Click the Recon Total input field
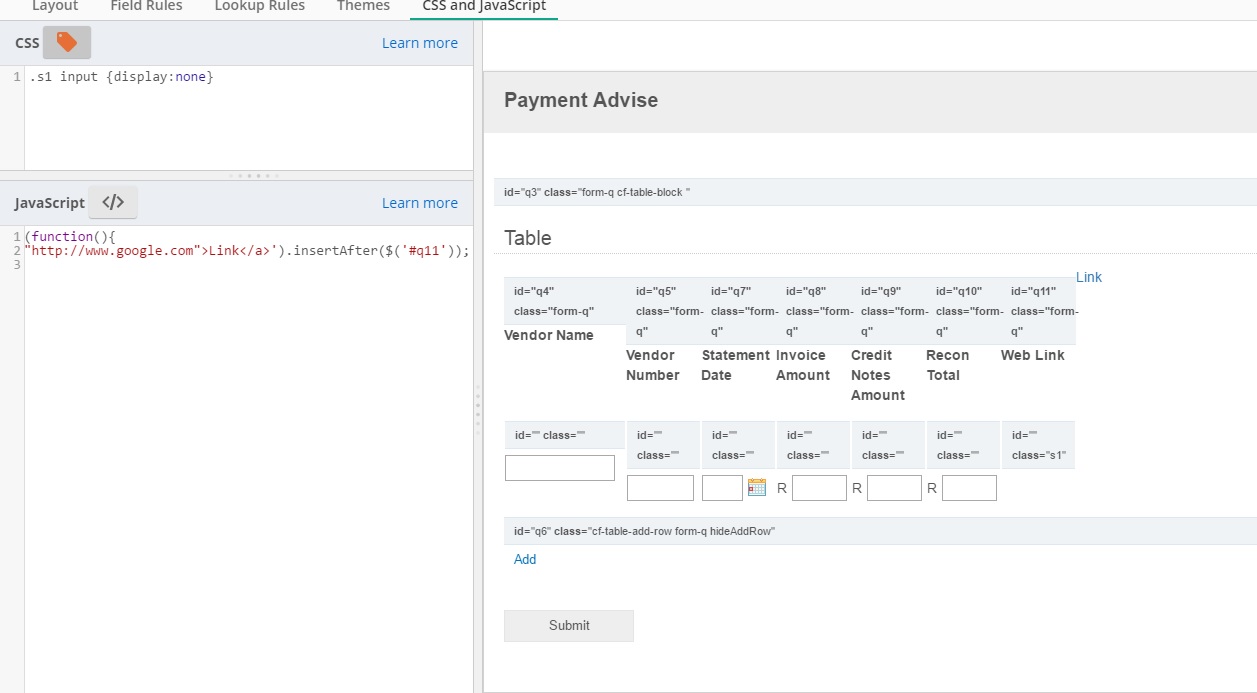This screenshot has height=693, width=1257. click(x=969, y=488)
